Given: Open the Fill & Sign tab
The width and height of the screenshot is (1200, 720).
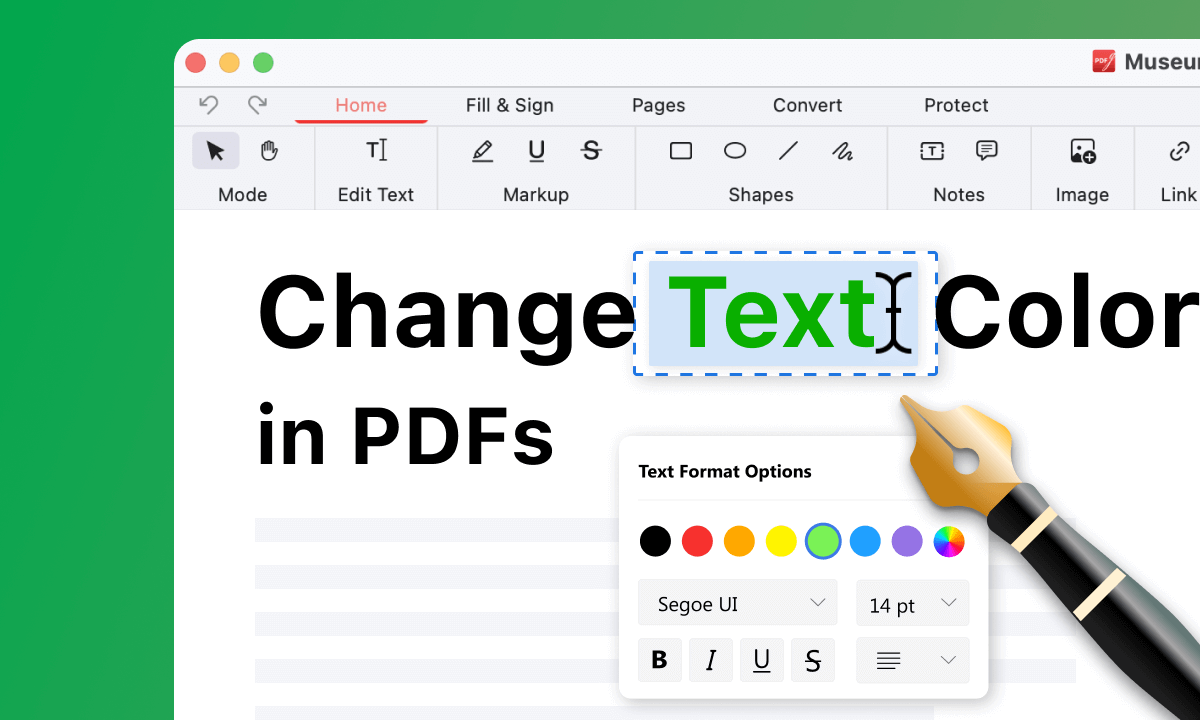Looking at the screenshot, I should tap(509, 105).
